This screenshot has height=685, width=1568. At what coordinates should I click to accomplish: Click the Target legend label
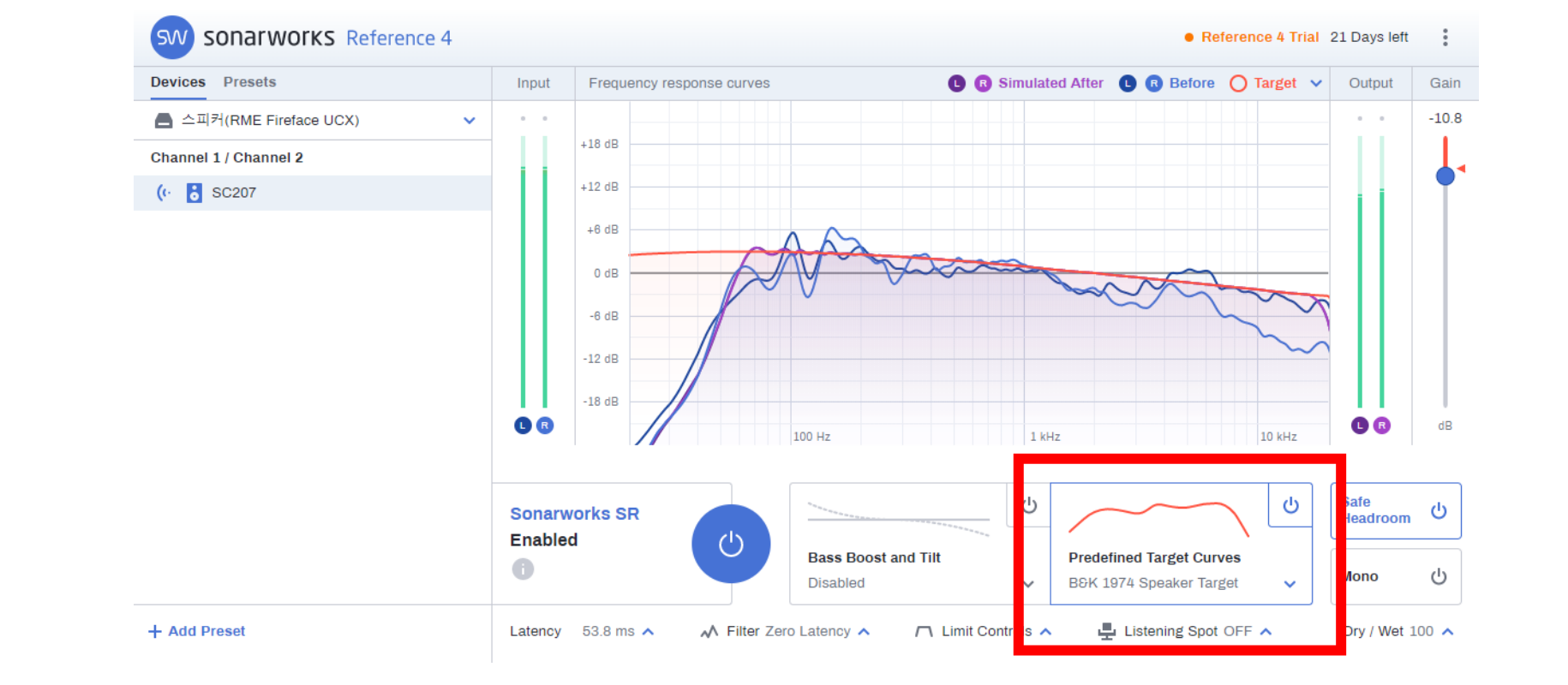pos(1275,83)
